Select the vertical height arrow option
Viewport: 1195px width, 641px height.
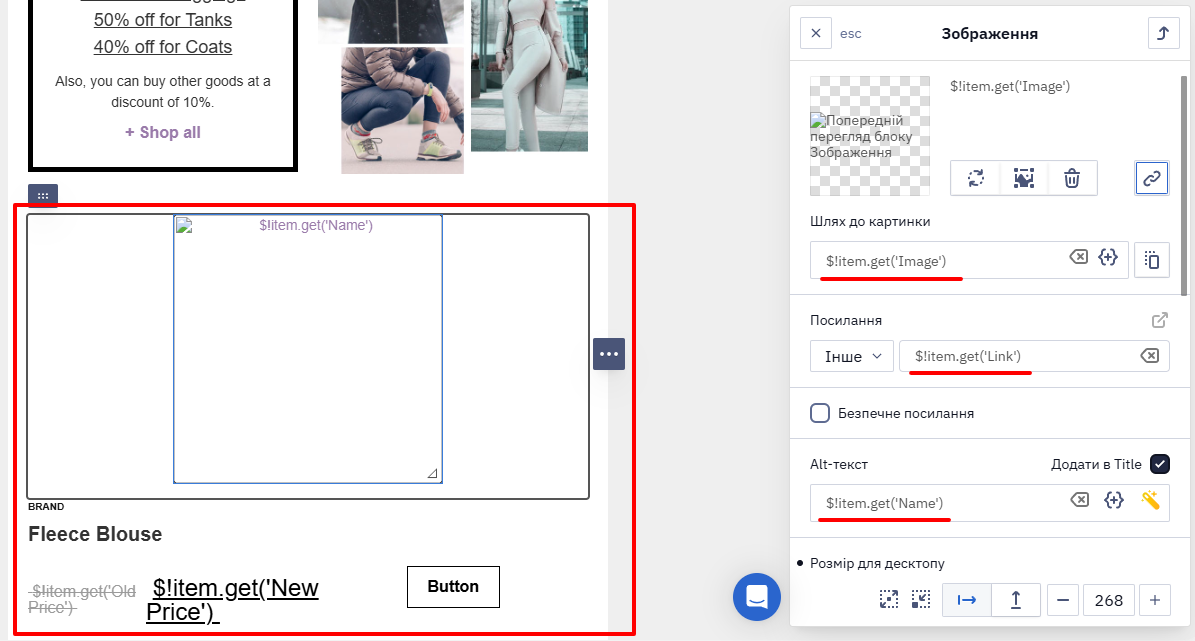click(1015, 600)
